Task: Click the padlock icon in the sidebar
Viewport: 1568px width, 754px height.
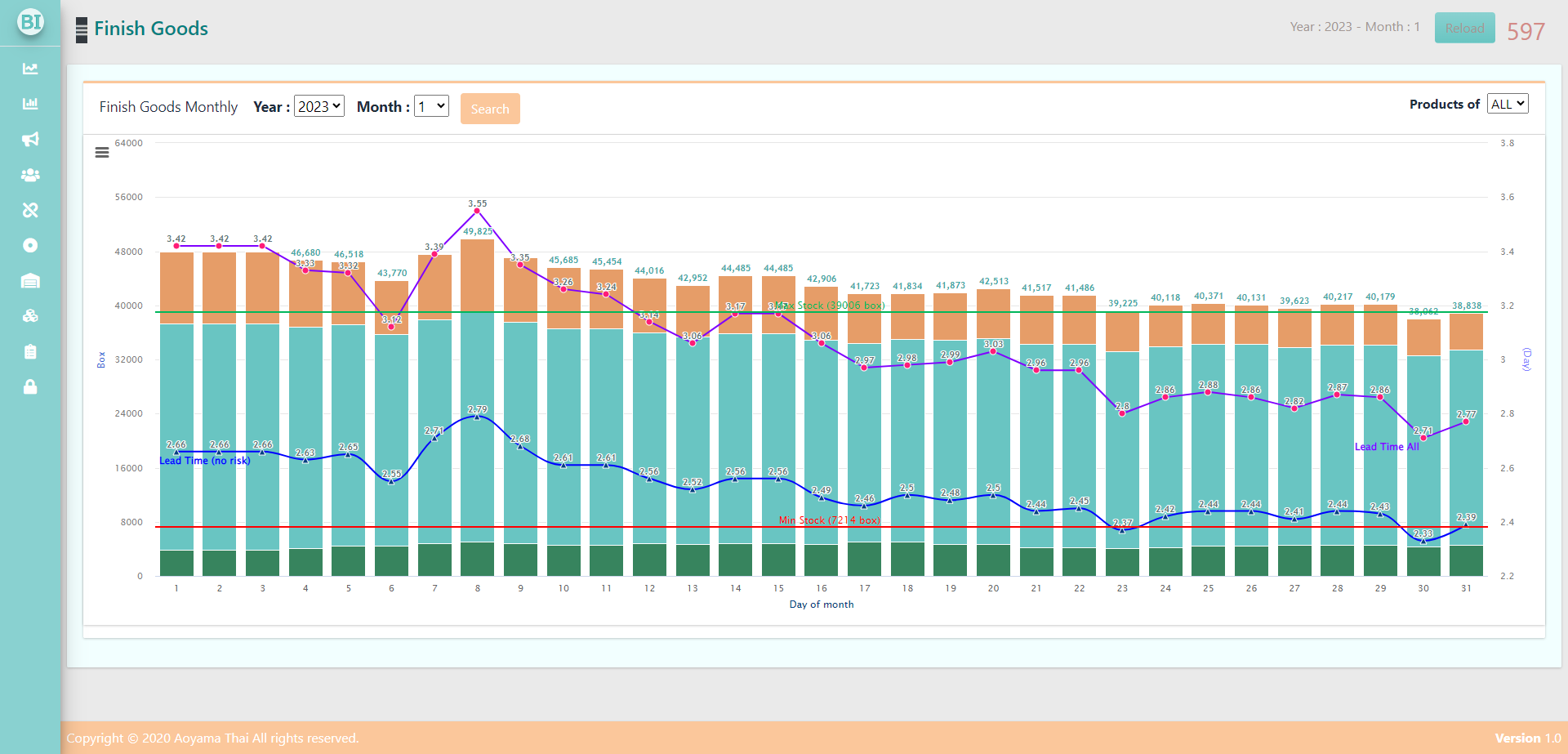Action: tap(30, 386)
